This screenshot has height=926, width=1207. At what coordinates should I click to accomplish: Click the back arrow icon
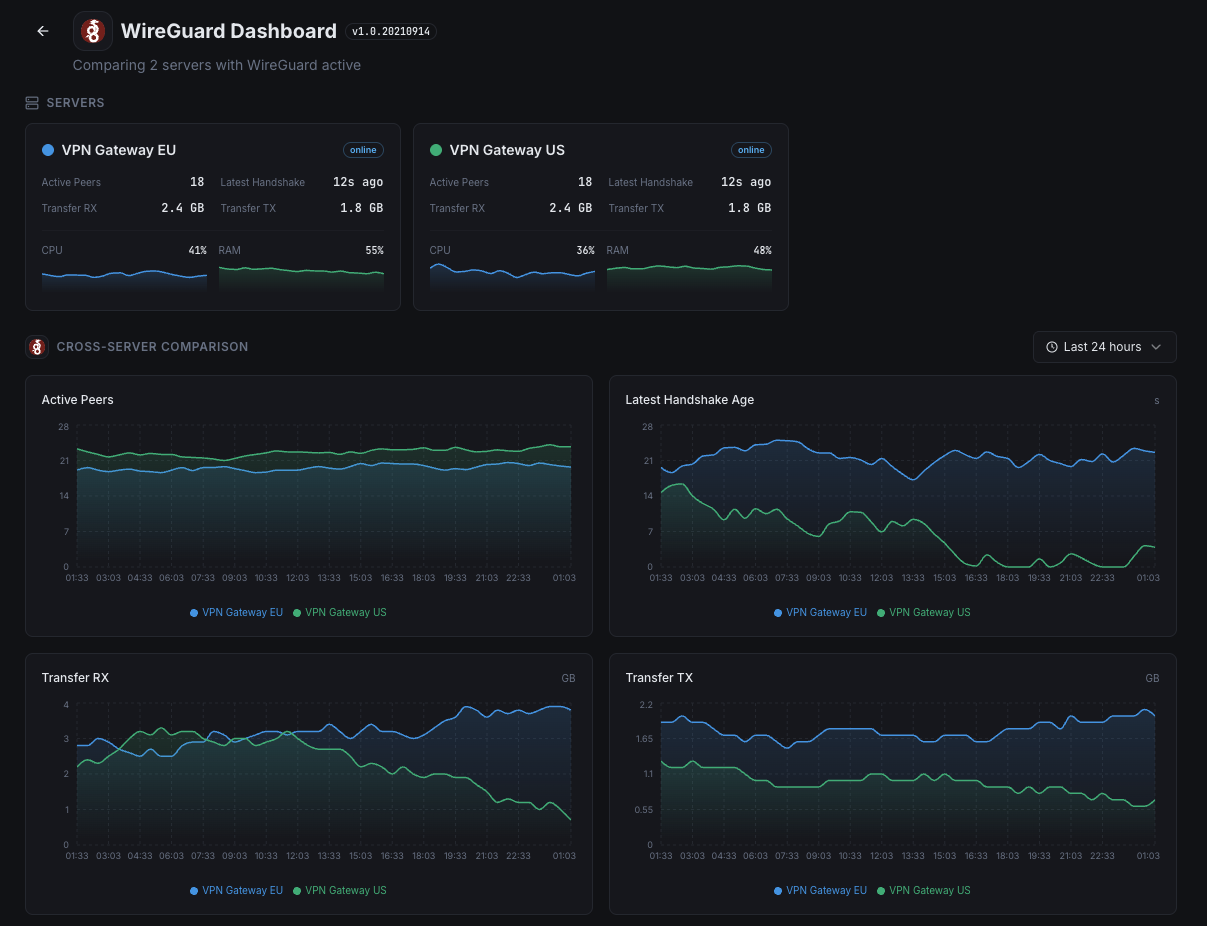43,31
